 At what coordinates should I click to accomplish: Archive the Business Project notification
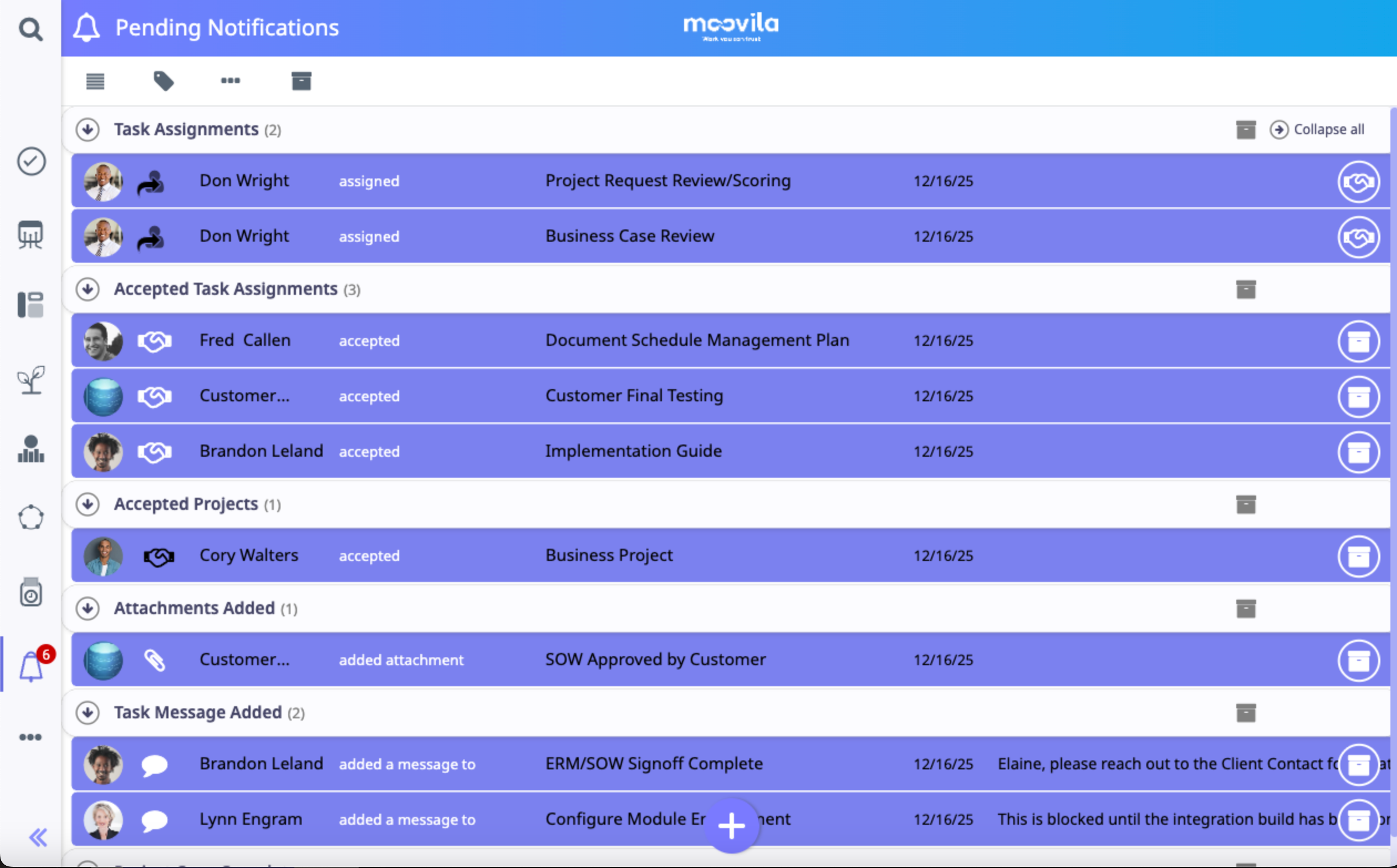[x=1358, y=556]
